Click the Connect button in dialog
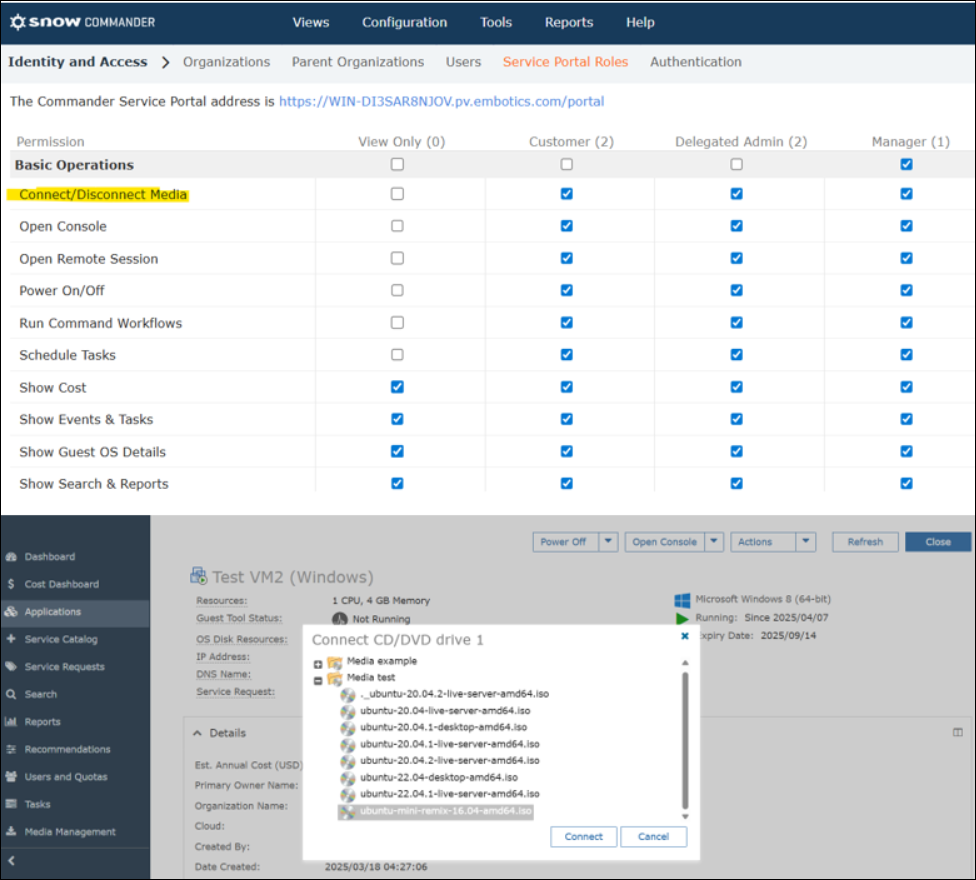The image size is (976, 880). tap(583, 836)
